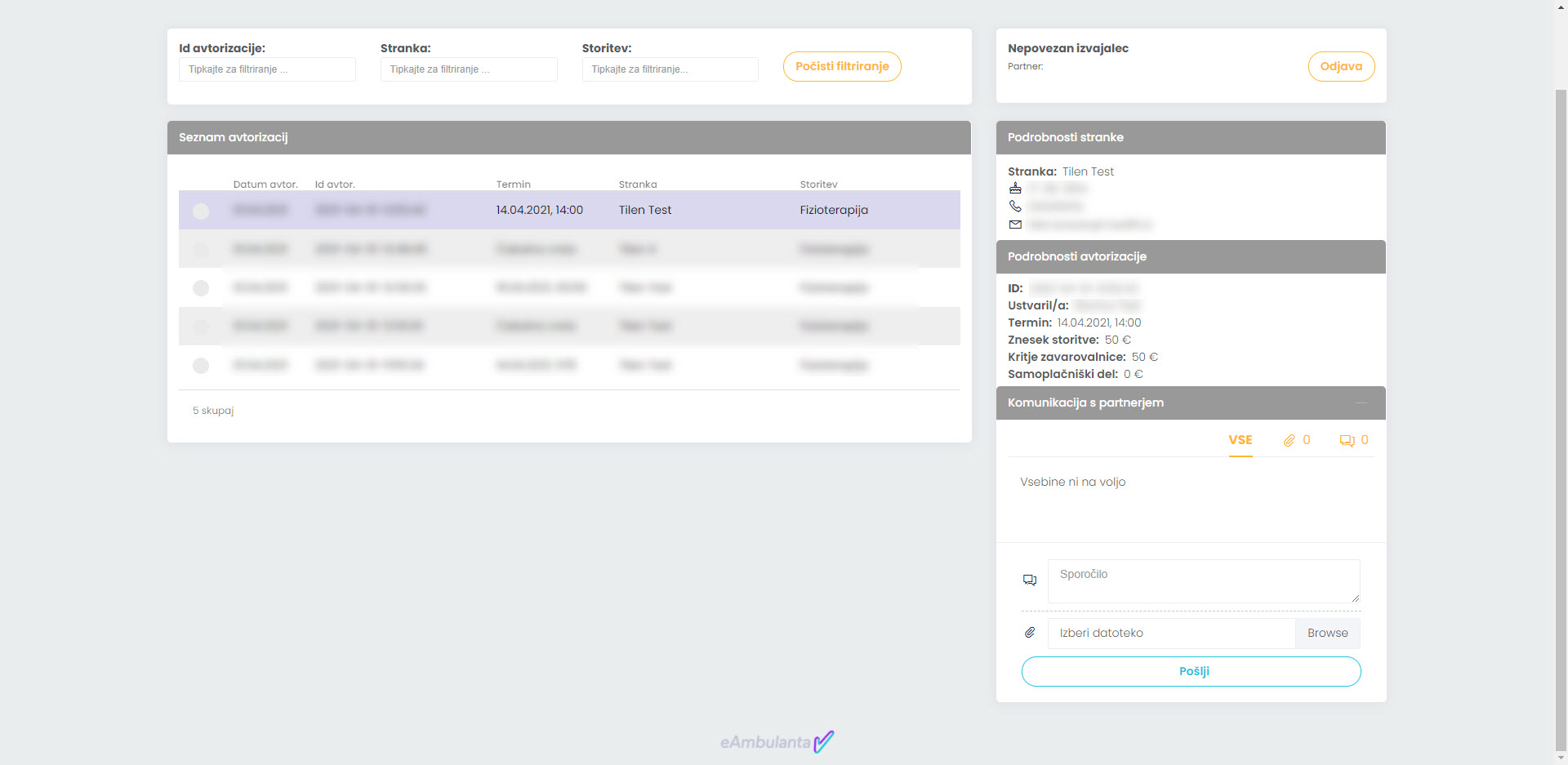Viewport: 1568px width, 765px height.
Task: Click the chat icon beside Sporočilo field
Action: 1030,580
